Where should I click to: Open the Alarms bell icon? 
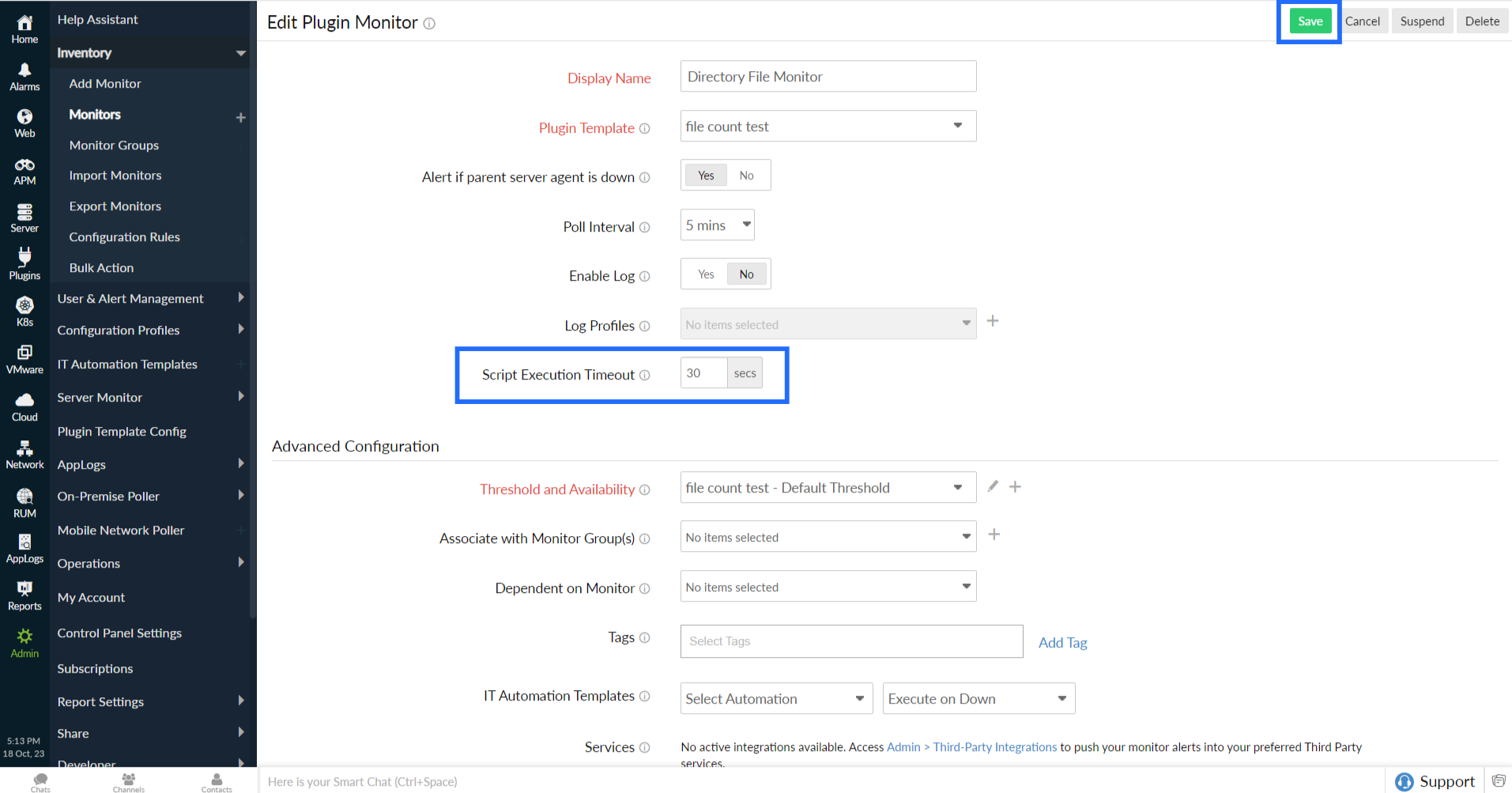pyautogui.click(x=25, y=77)
